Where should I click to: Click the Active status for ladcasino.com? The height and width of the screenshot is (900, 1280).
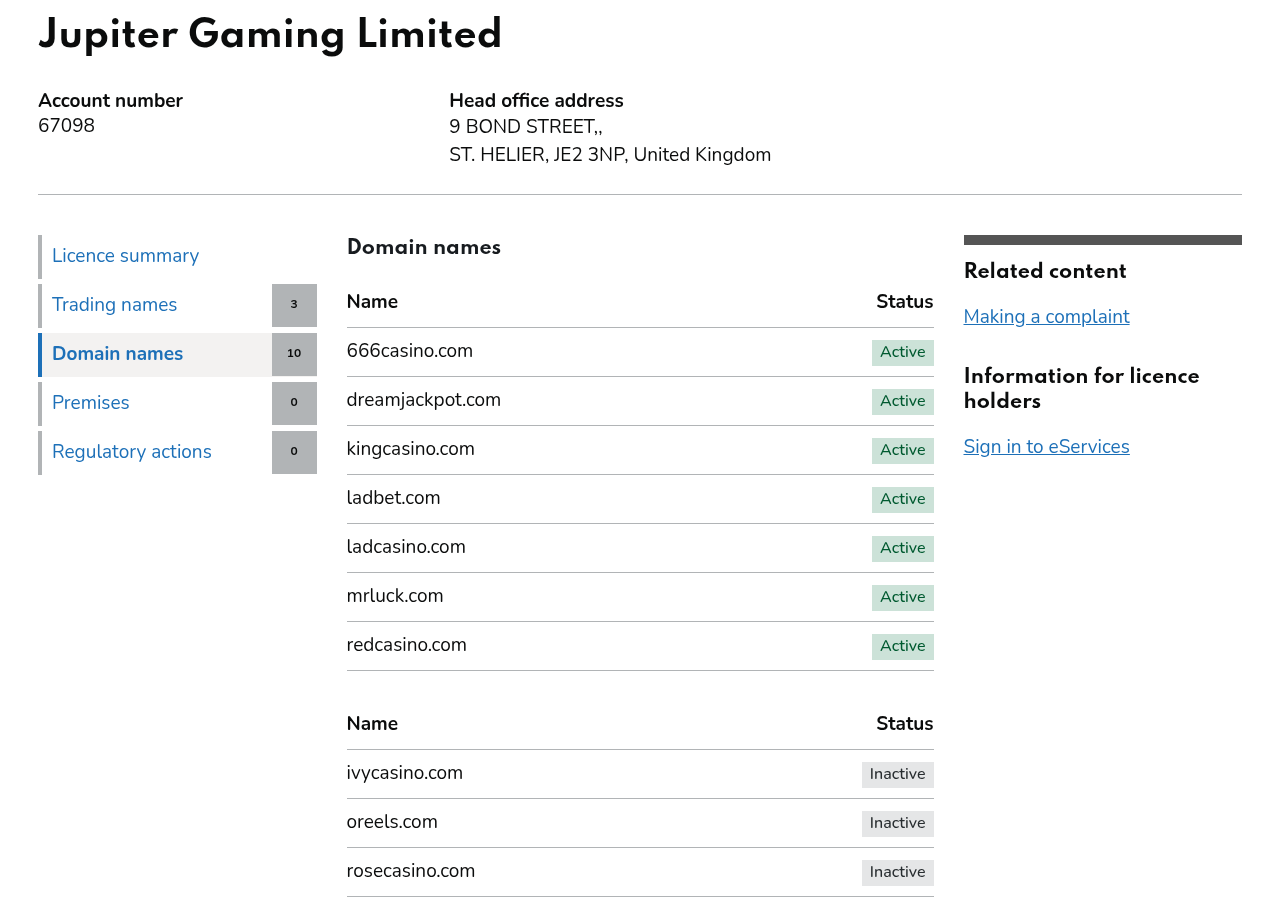coord(903,549)
